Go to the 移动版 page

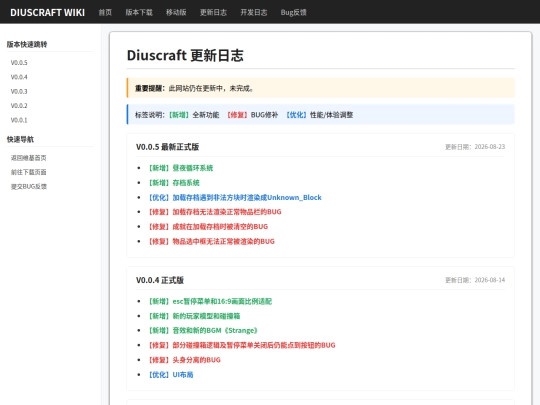pos(176,12)
